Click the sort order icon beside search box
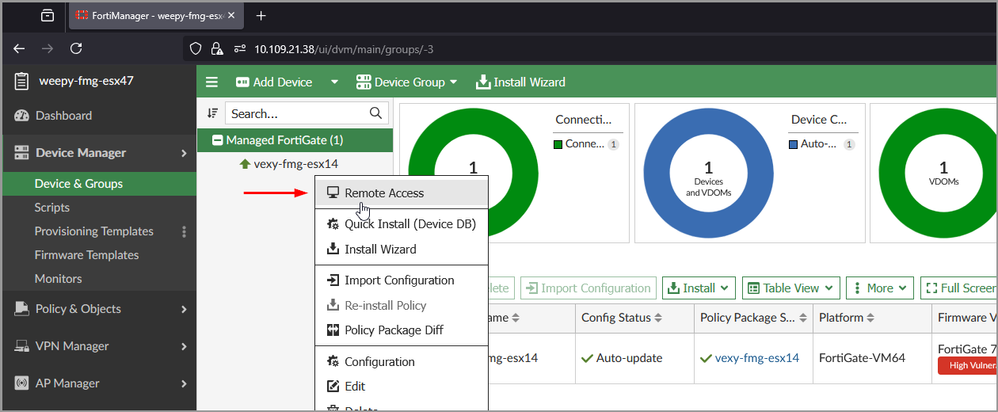 (x=211, y=114)
